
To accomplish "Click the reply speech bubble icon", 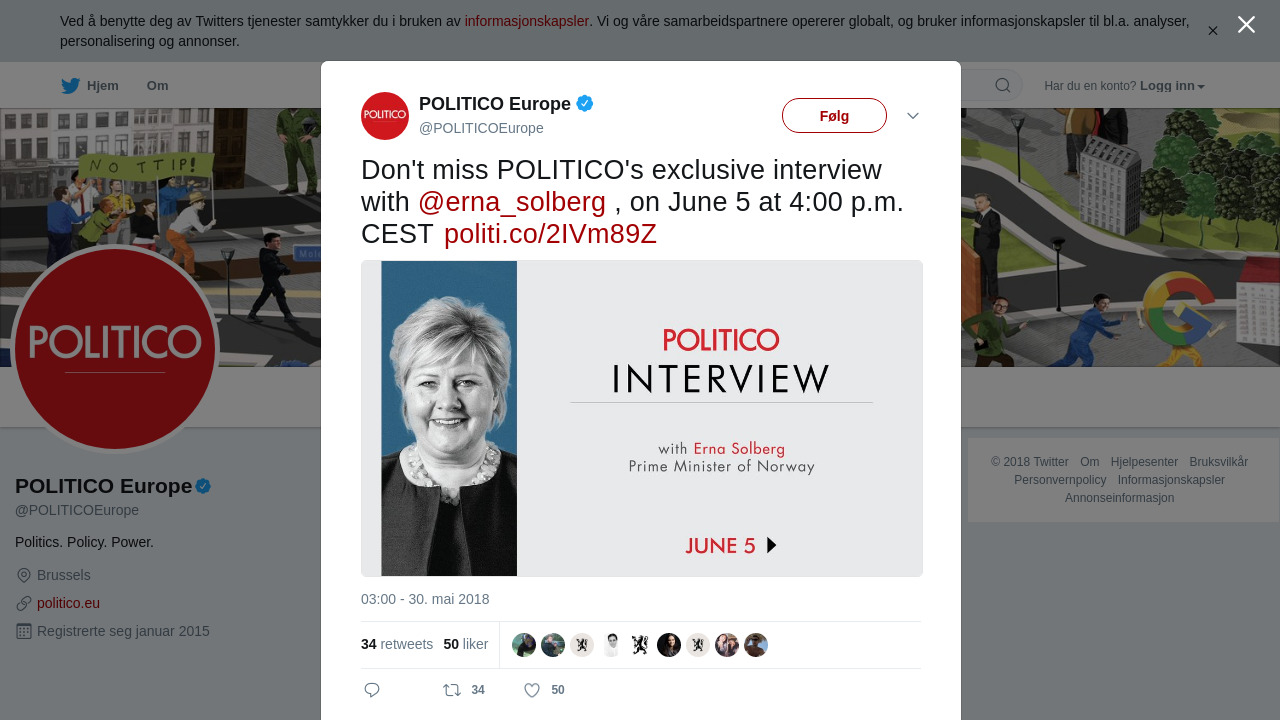I will [x=372, y=690].
